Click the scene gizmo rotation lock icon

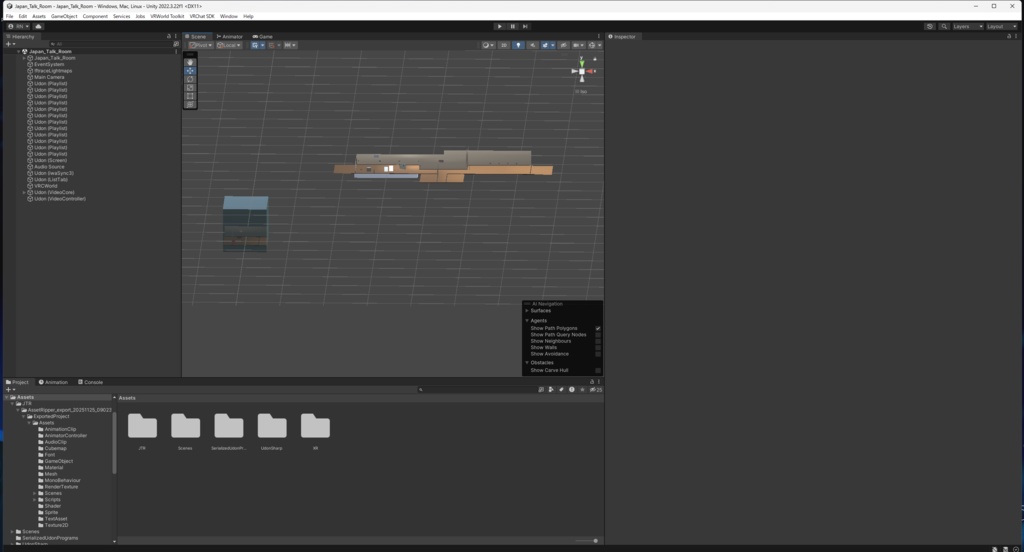pos(595,59)
